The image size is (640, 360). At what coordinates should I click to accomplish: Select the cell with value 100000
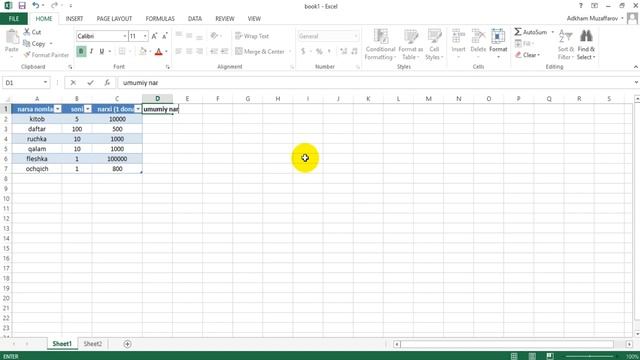pos(117,159)
